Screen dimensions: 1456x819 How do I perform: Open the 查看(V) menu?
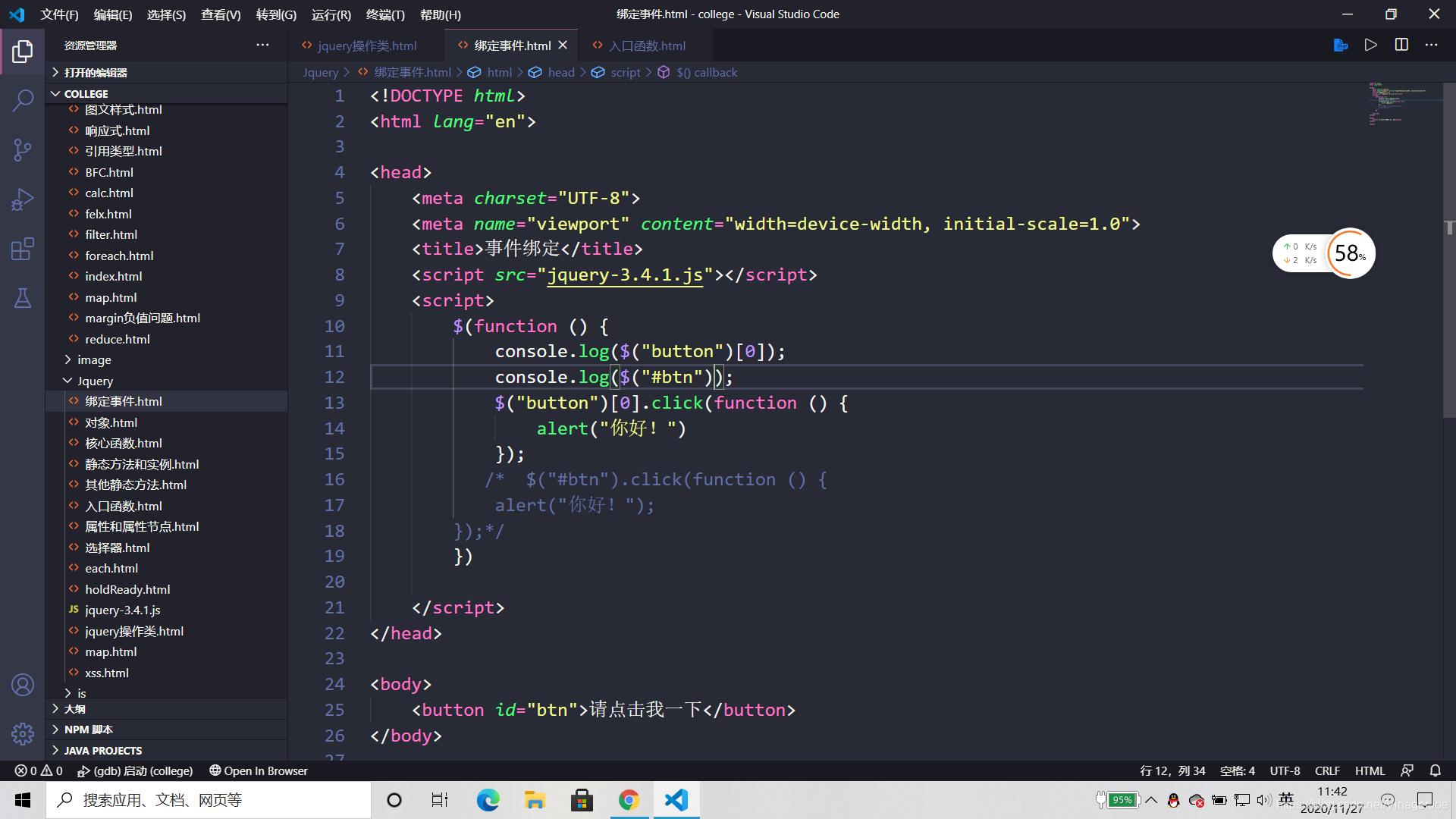point(221,14)
